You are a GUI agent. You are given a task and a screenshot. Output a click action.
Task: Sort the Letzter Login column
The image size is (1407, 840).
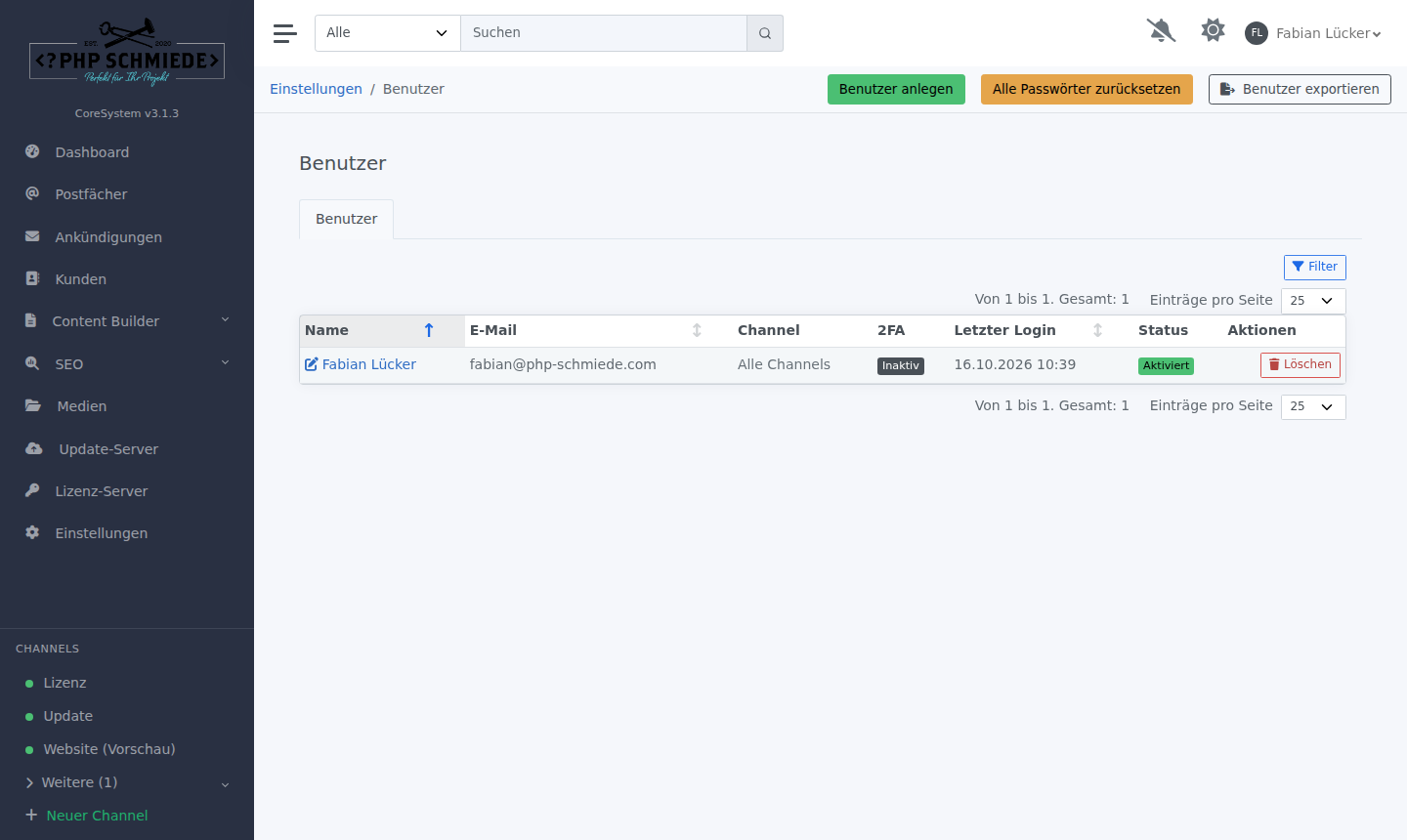pos(1097,330)
